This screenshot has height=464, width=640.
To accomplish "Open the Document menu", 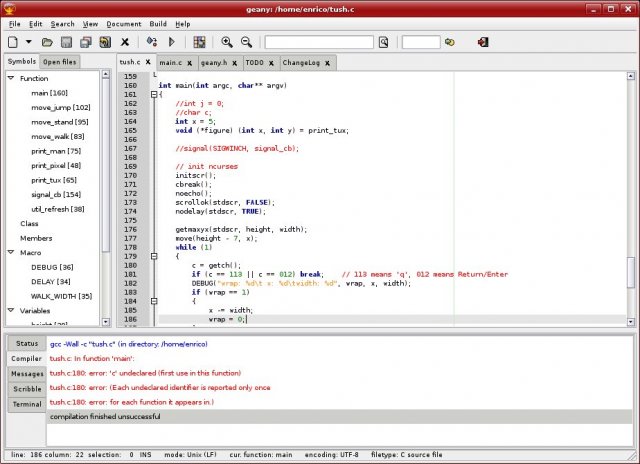I will pyautogui.click(x=124, y=24).
